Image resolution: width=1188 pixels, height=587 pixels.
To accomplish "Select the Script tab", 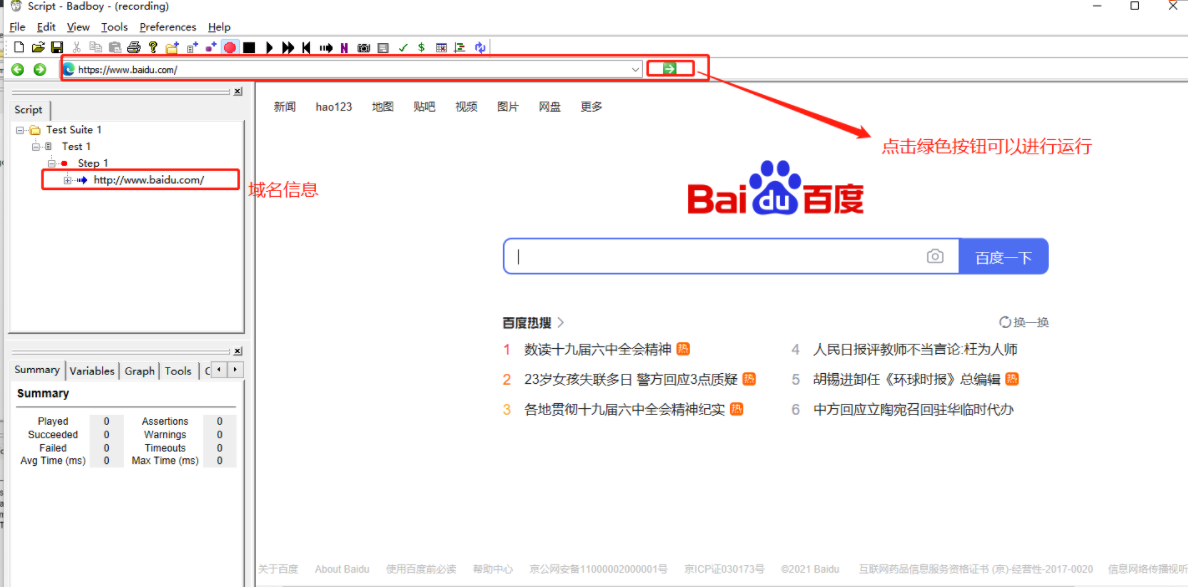I will [x=29, y=110].
